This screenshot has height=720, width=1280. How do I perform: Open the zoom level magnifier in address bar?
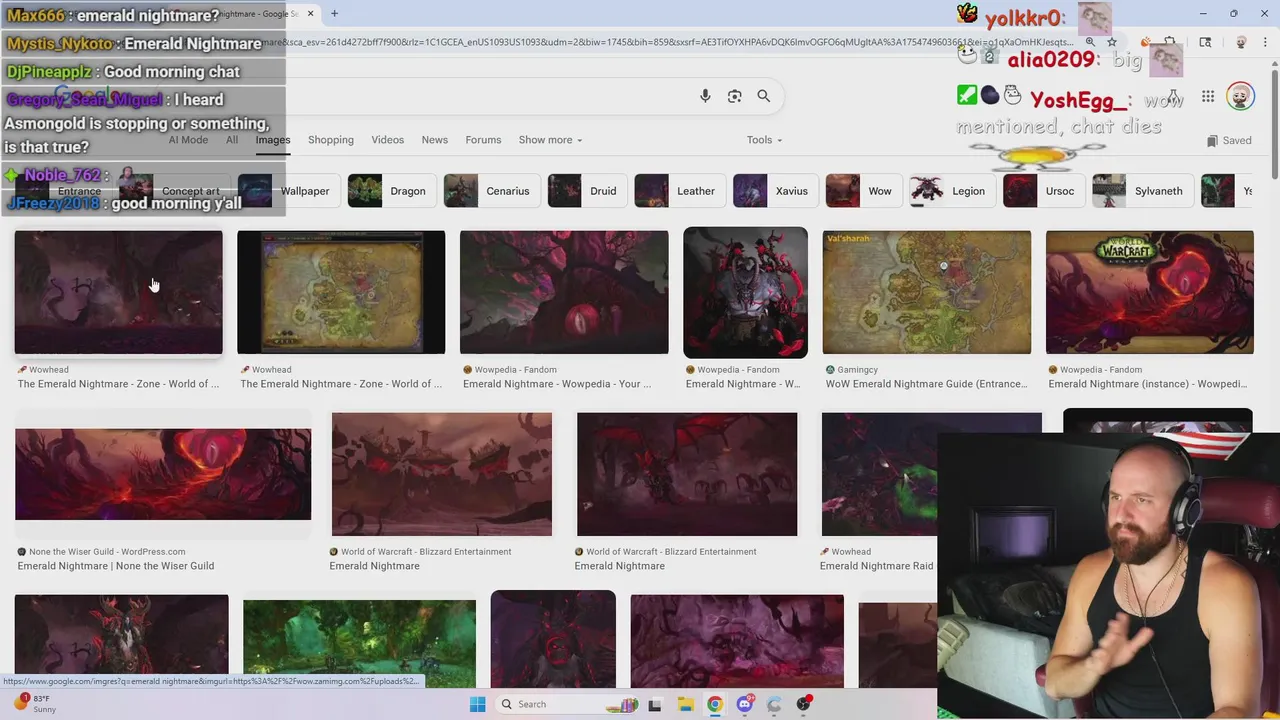coord(1090,42)
